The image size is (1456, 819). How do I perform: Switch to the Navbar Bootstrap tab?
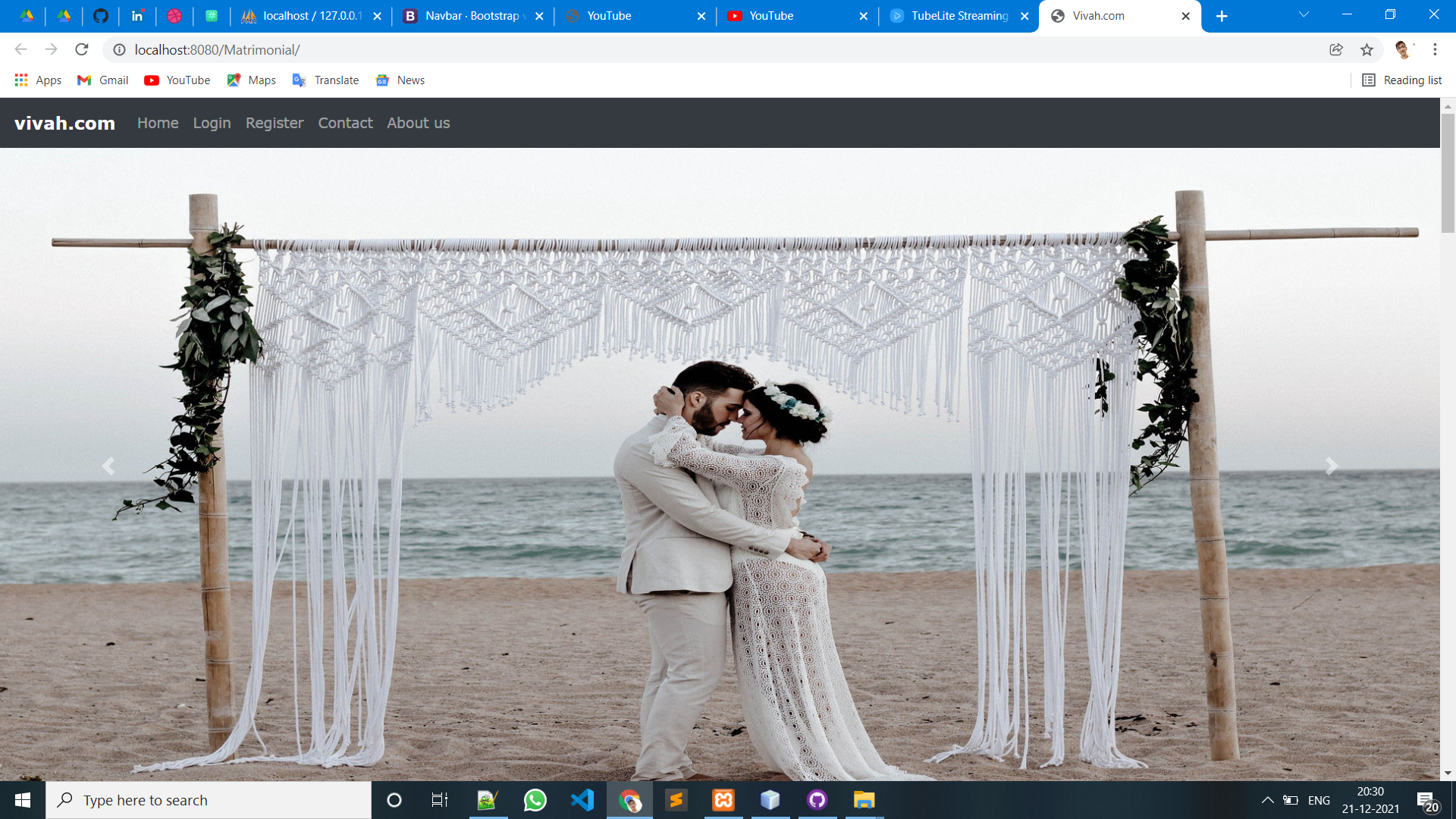coord(472,16)
